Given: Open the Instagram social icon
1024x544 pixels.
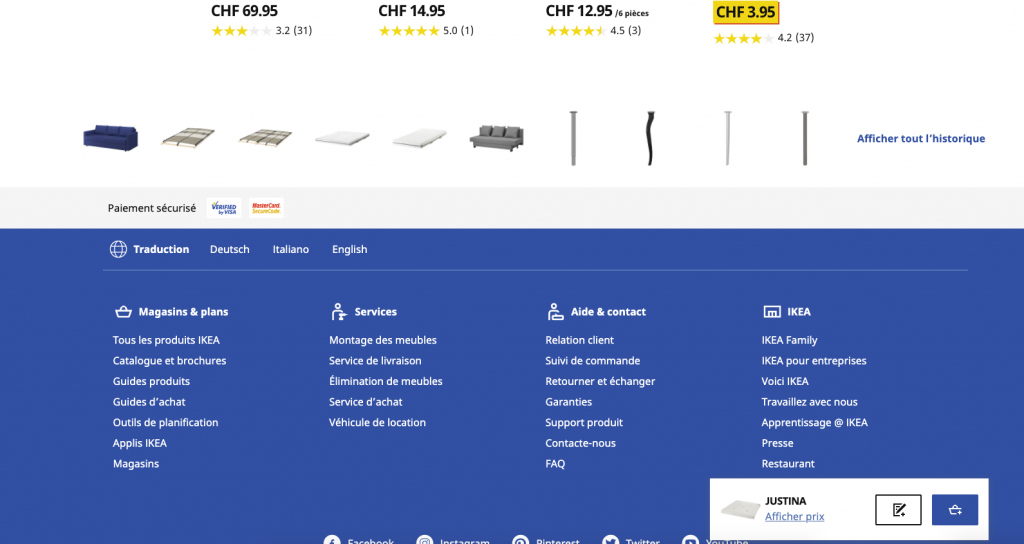Looking at the screenshot, I should point(424,541).
